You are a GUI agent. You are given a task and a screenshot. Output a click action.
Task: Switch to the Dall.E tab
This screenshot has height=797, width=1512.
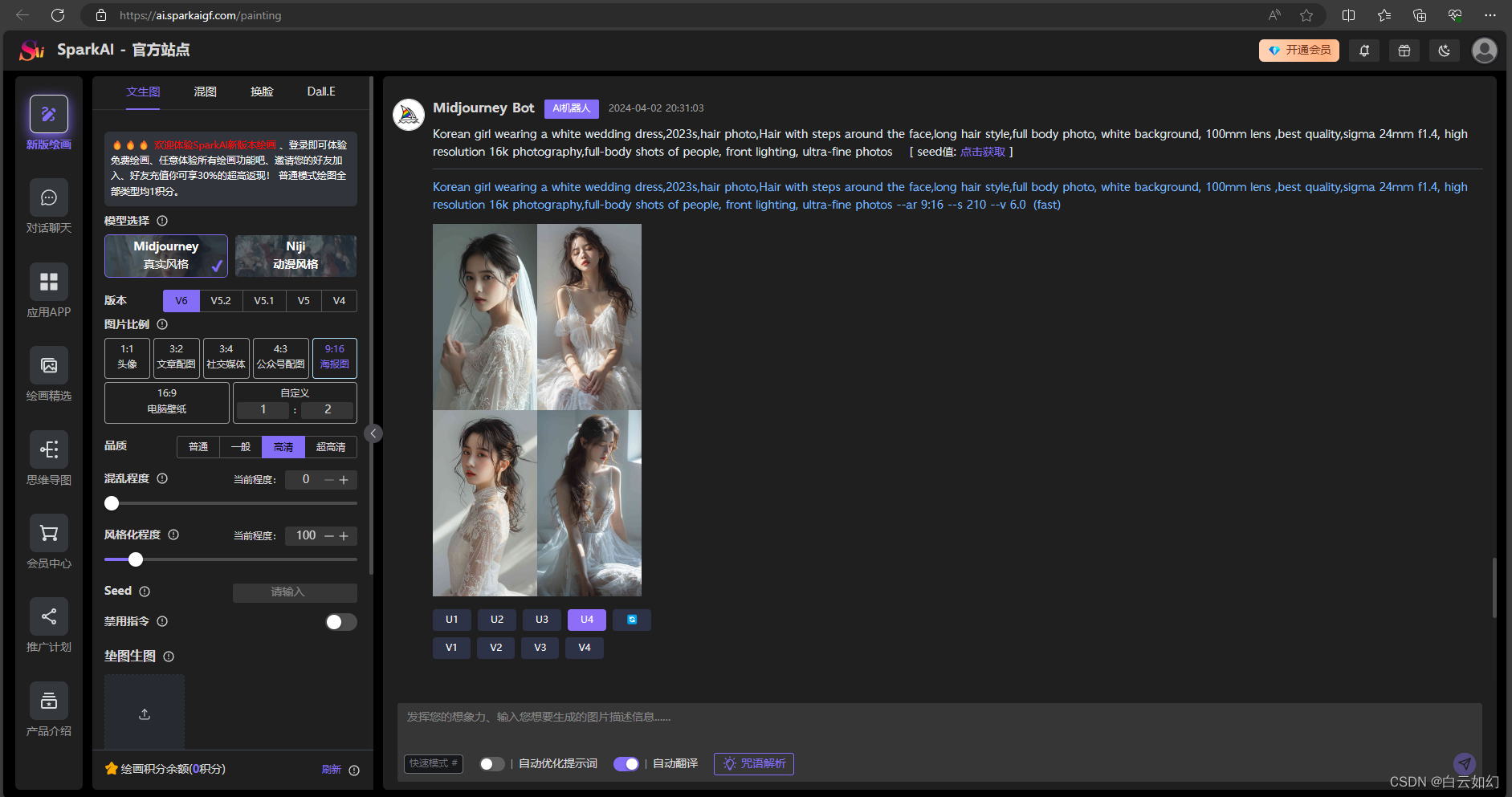tap(321, 91)
